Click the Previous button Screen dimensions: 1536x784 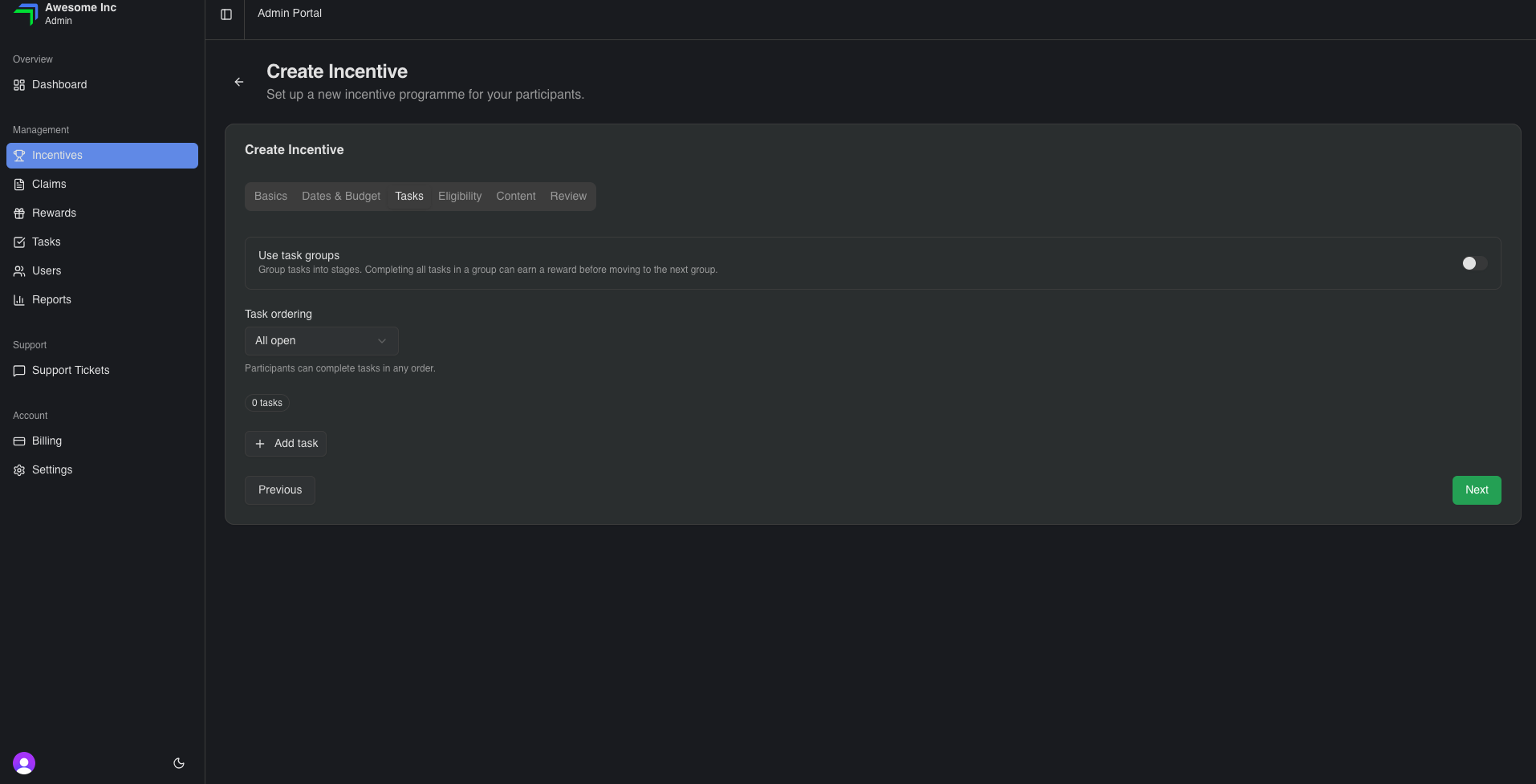280,490
